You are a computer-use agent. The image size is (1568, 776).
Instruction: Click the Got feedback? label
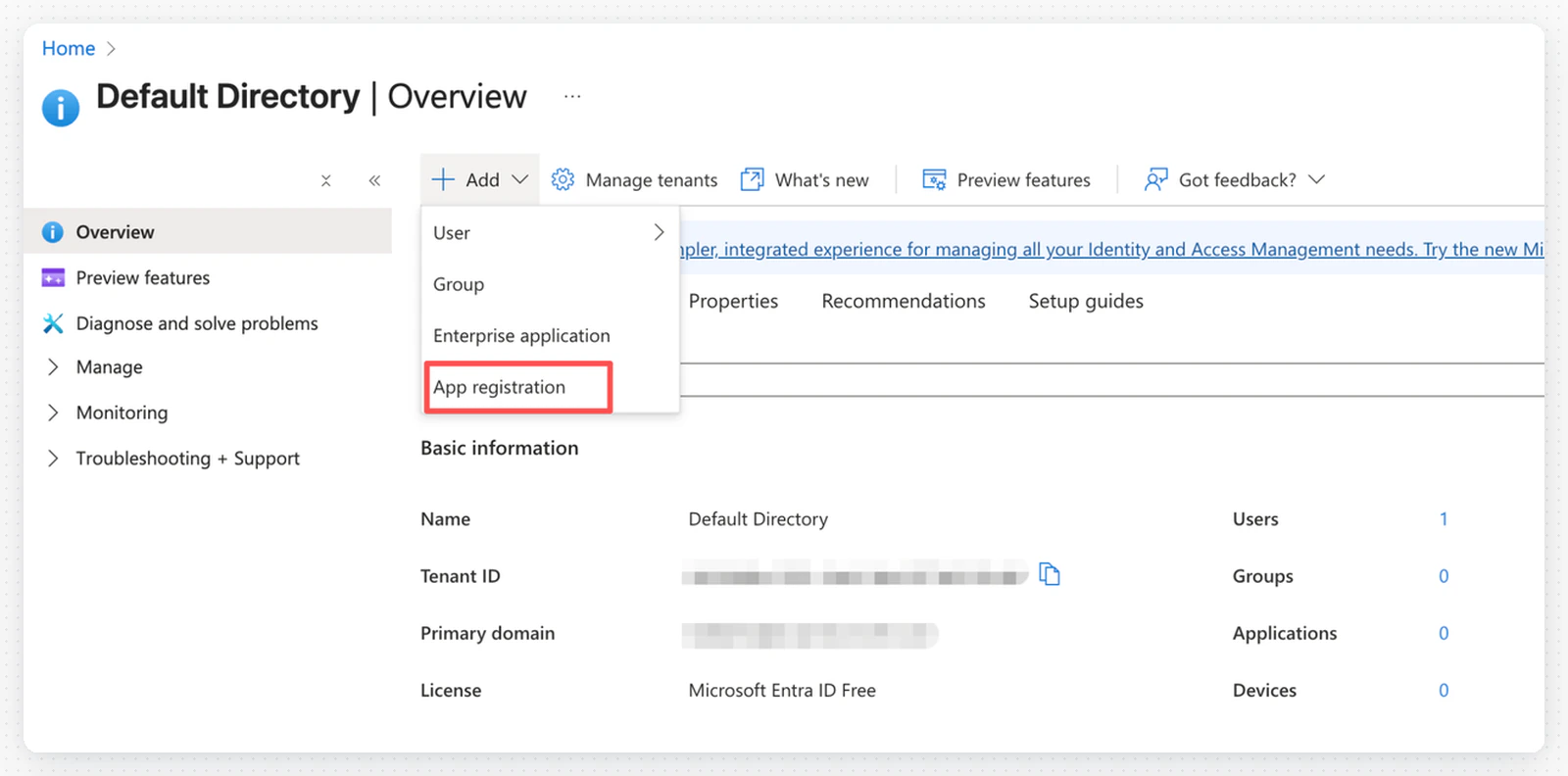[x=1237, y=180]
